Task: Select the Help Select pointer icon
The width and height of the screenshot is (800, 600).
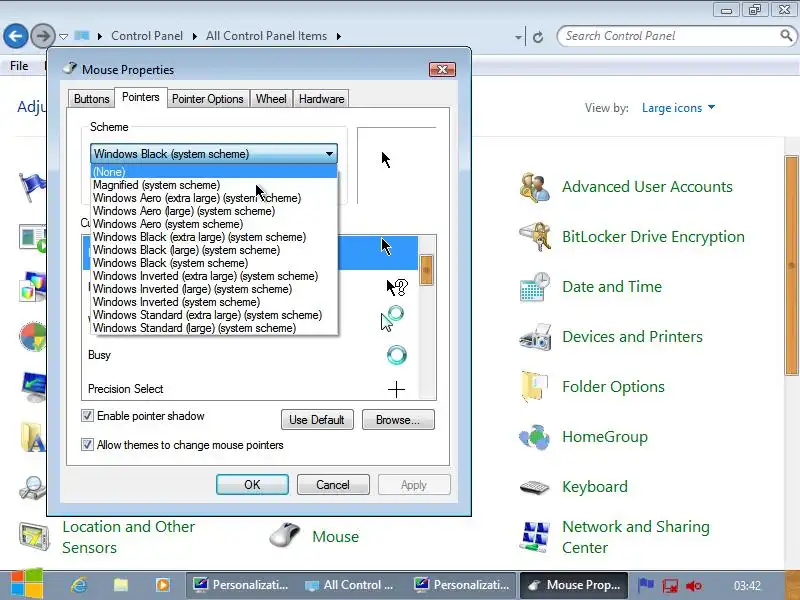Action: click(x=397, y=287)
